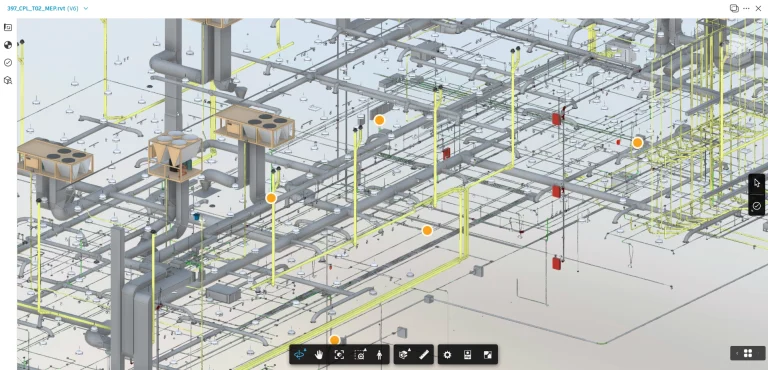
Task: Select the Measure ruler tool
Action: [x=424, y=355]
